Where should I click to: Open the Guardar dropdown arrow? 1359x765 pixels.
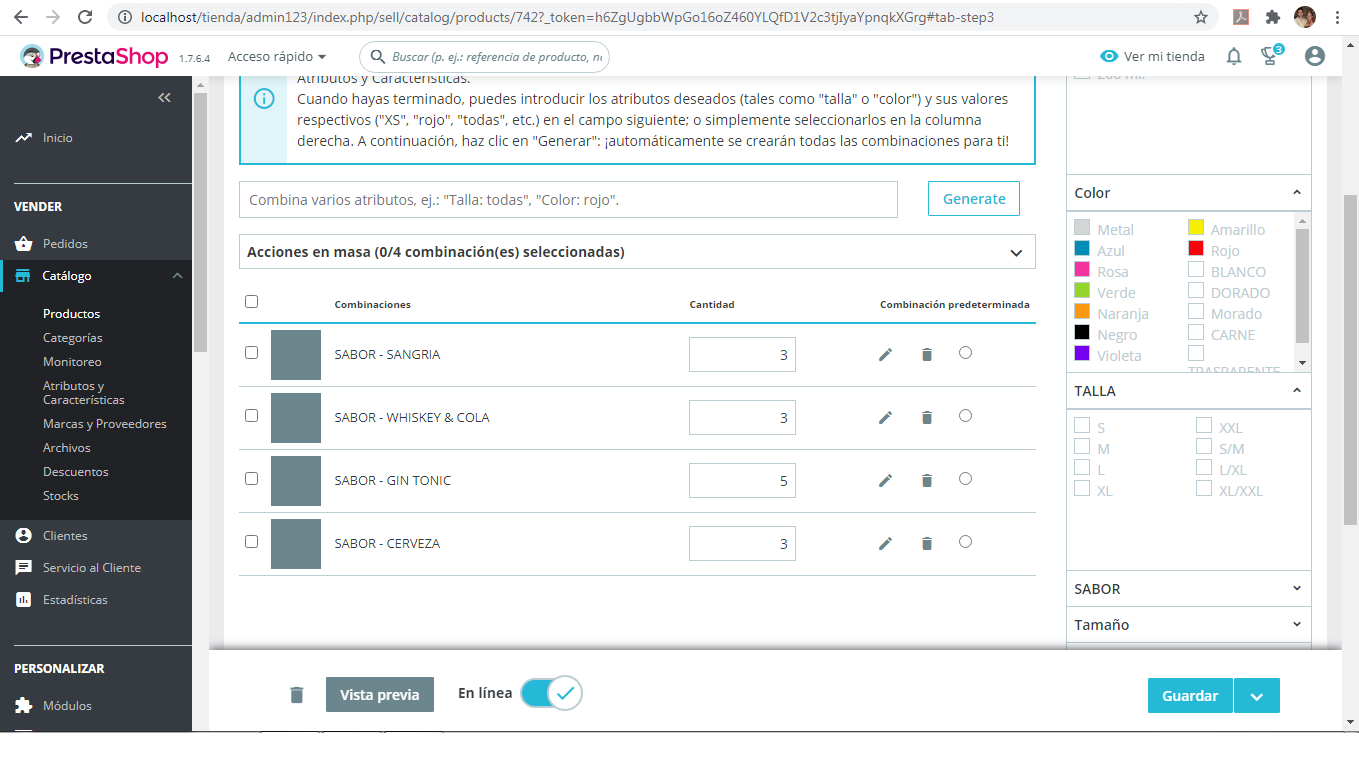[1257, 696]
